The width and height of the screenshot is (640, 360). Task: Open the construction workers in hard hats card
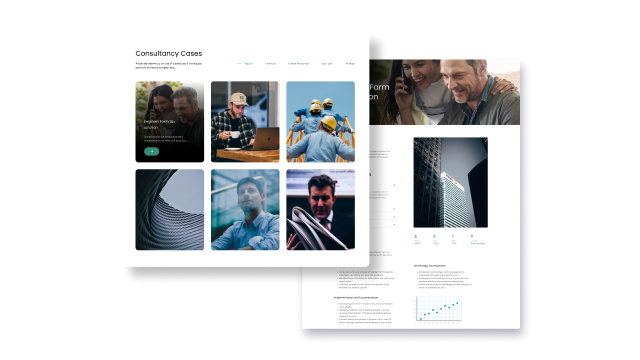[x=320, y=122]
